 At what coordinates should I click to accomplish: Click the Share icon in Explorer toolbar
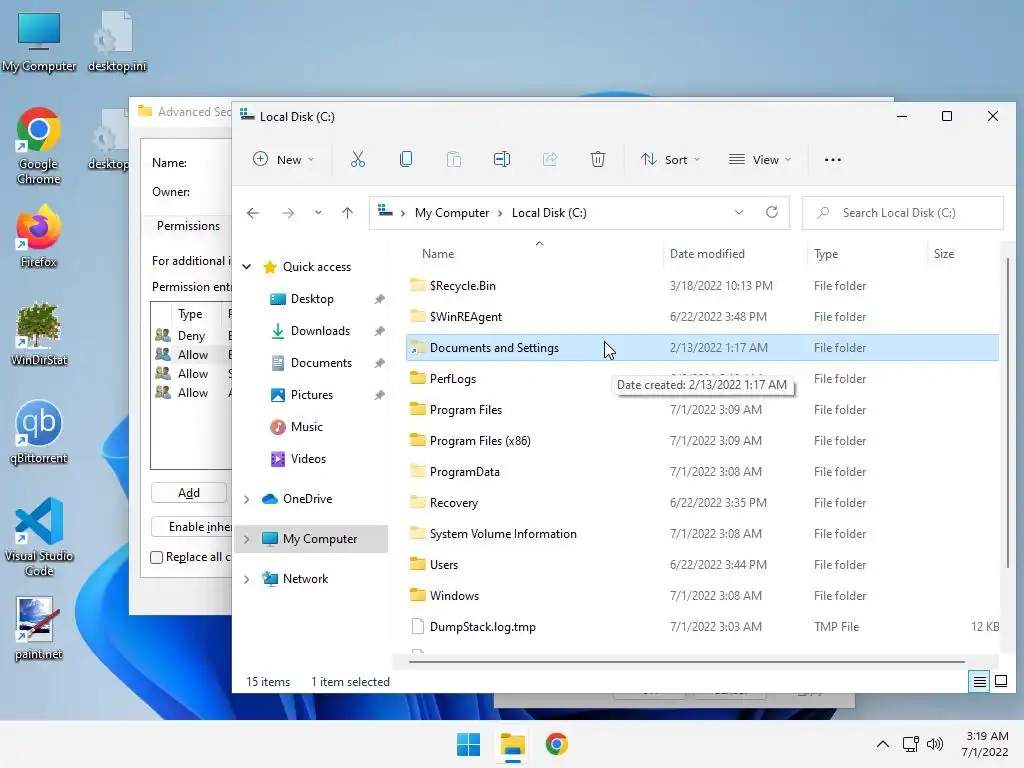[x=550, y=159]
